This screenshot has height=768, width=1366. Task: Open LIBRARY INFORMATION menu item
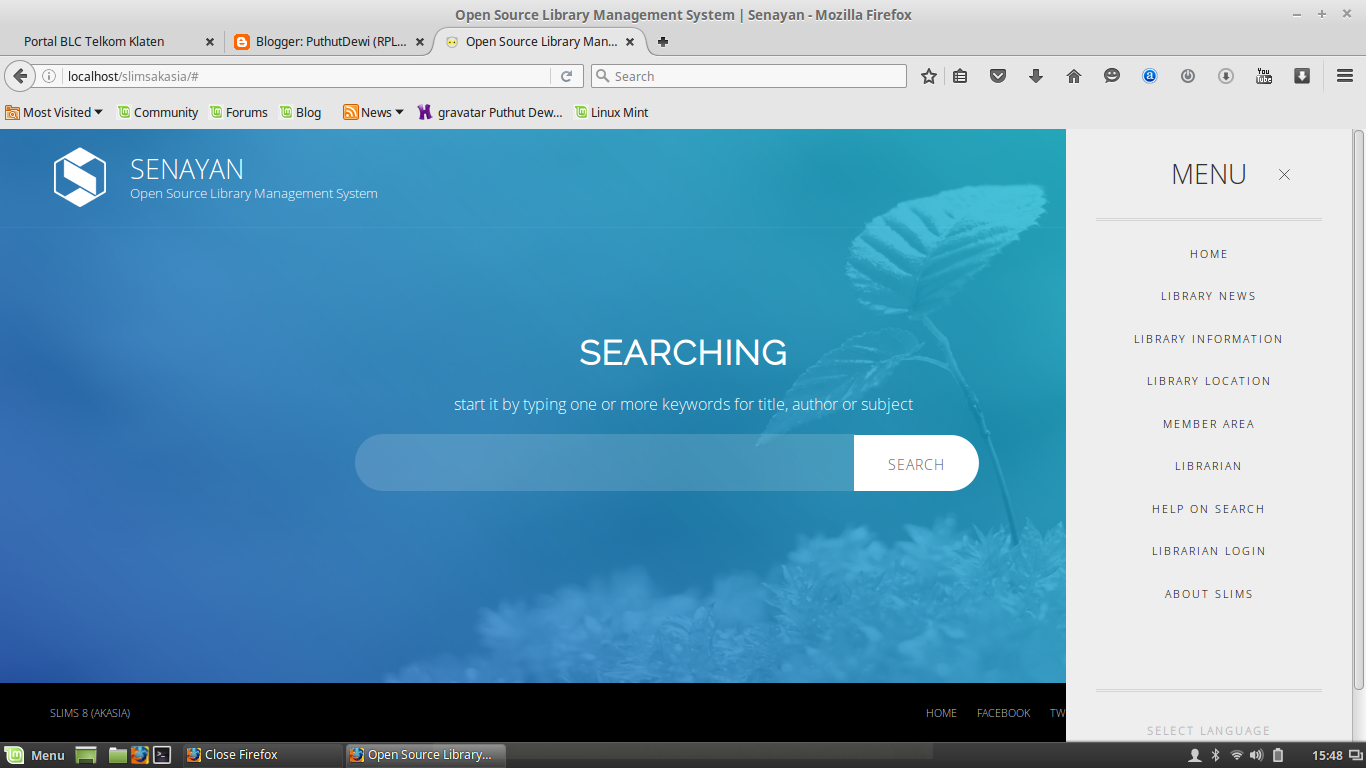pyautogui.click(x=1208, y=339)
